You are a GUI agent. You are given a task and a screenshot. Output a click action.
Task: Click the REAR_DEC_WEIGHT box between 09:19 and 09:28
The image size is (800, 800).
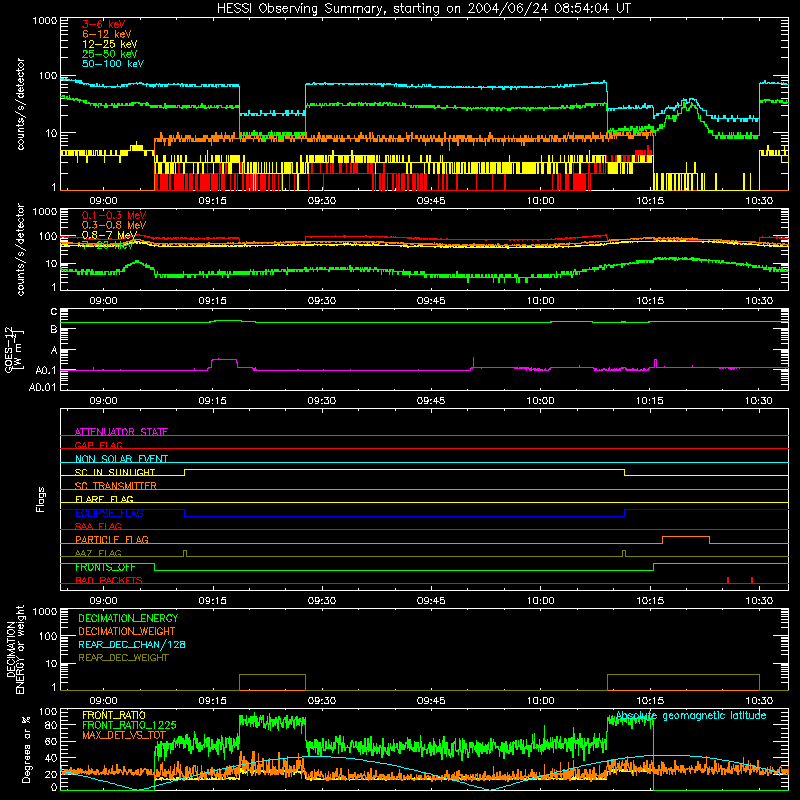272,682
